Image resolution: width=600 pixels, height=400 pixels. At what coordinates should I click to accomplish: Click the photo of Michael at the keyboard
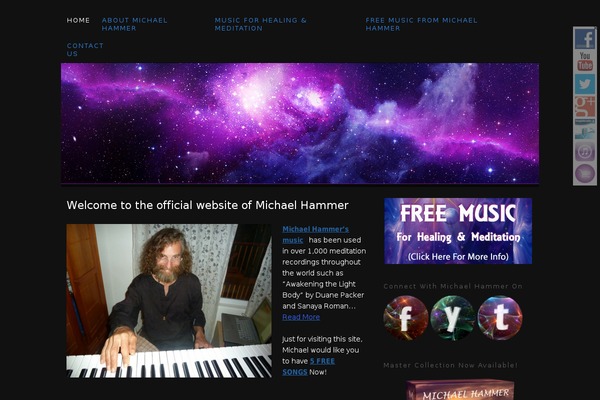point(169,301)
